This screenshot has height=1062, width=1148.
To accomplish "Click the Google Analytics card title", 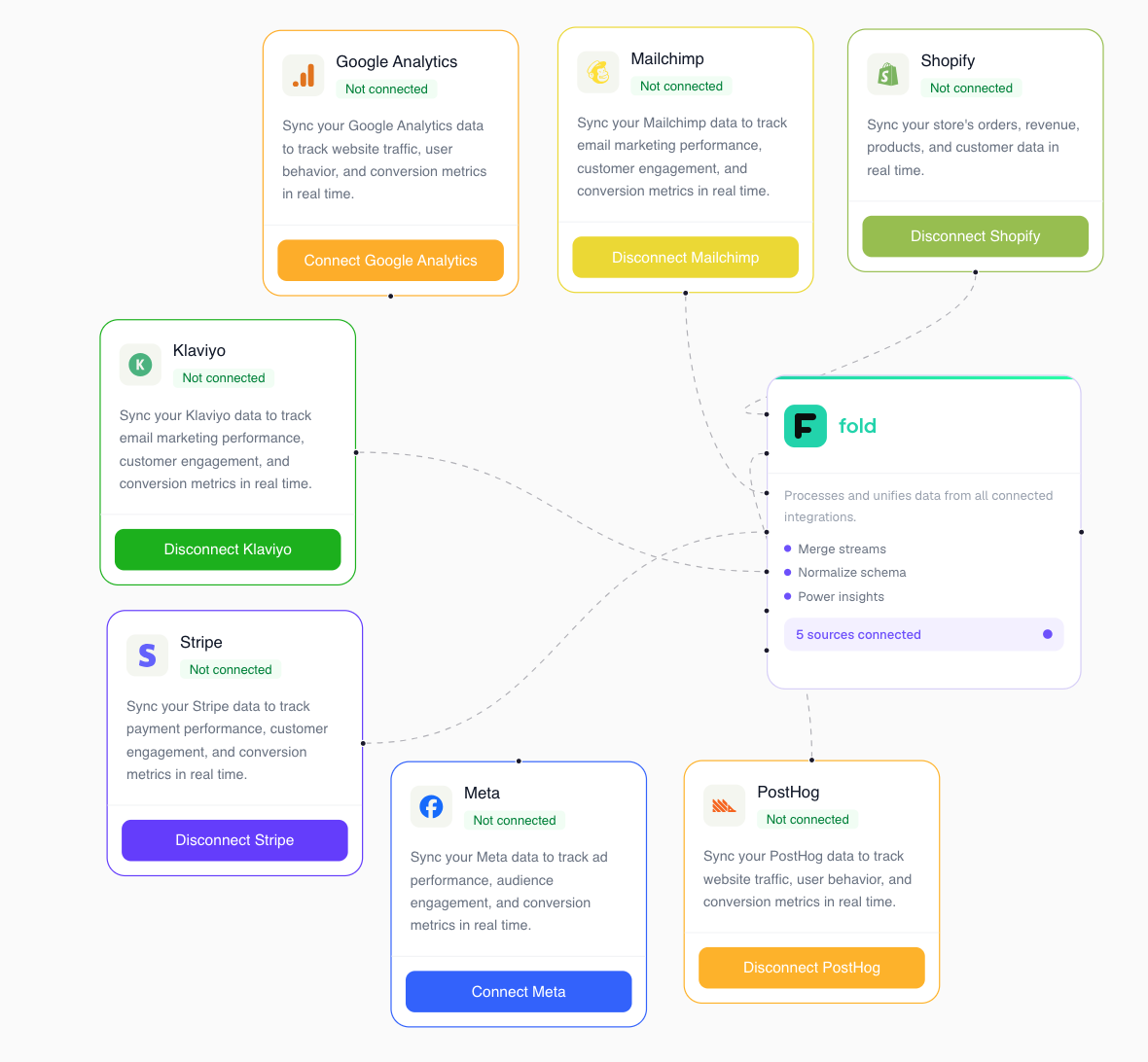I will point(397,61).
